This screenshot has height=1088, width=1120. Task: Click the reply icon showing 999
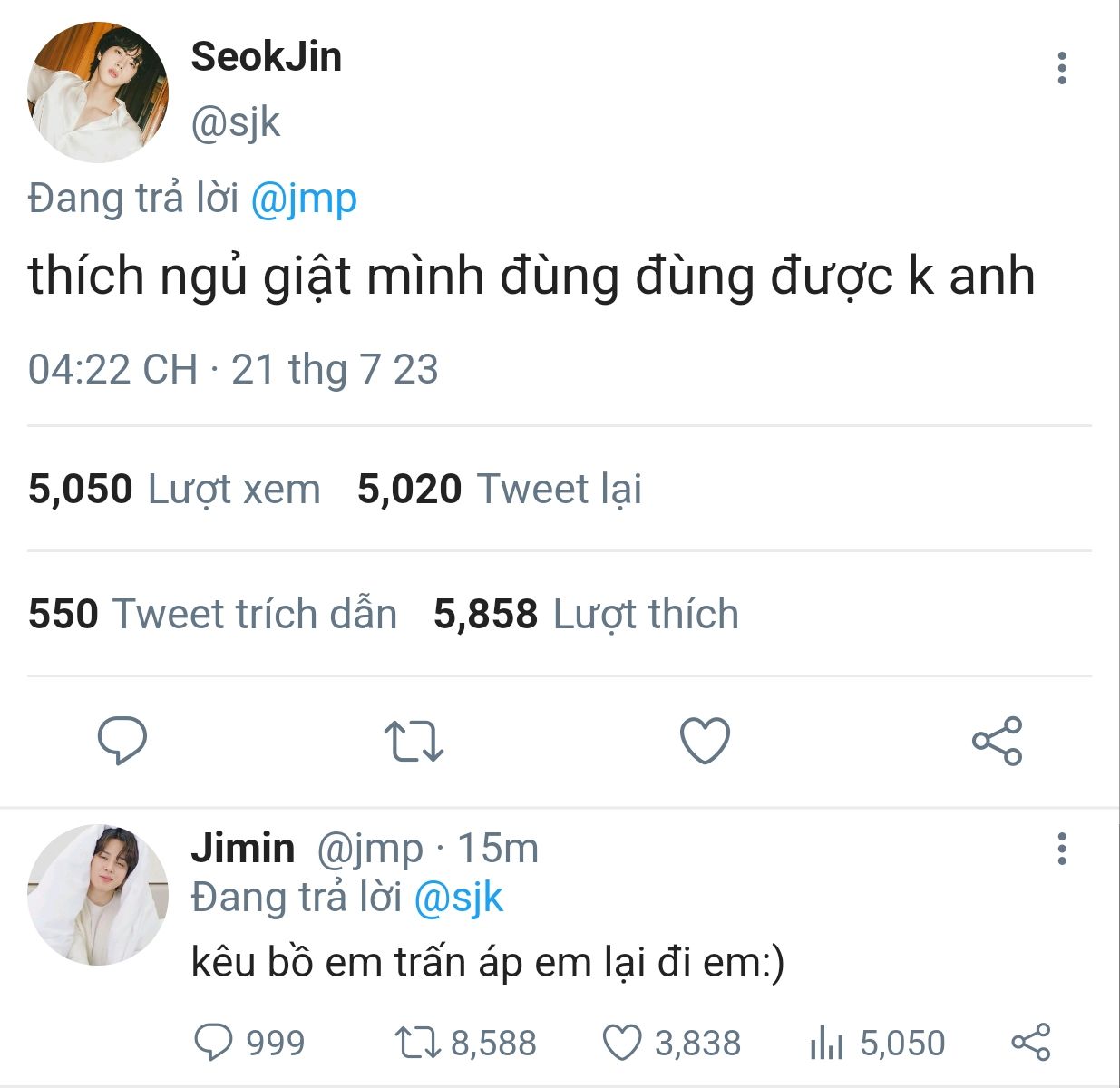(x=250, y=1043)
